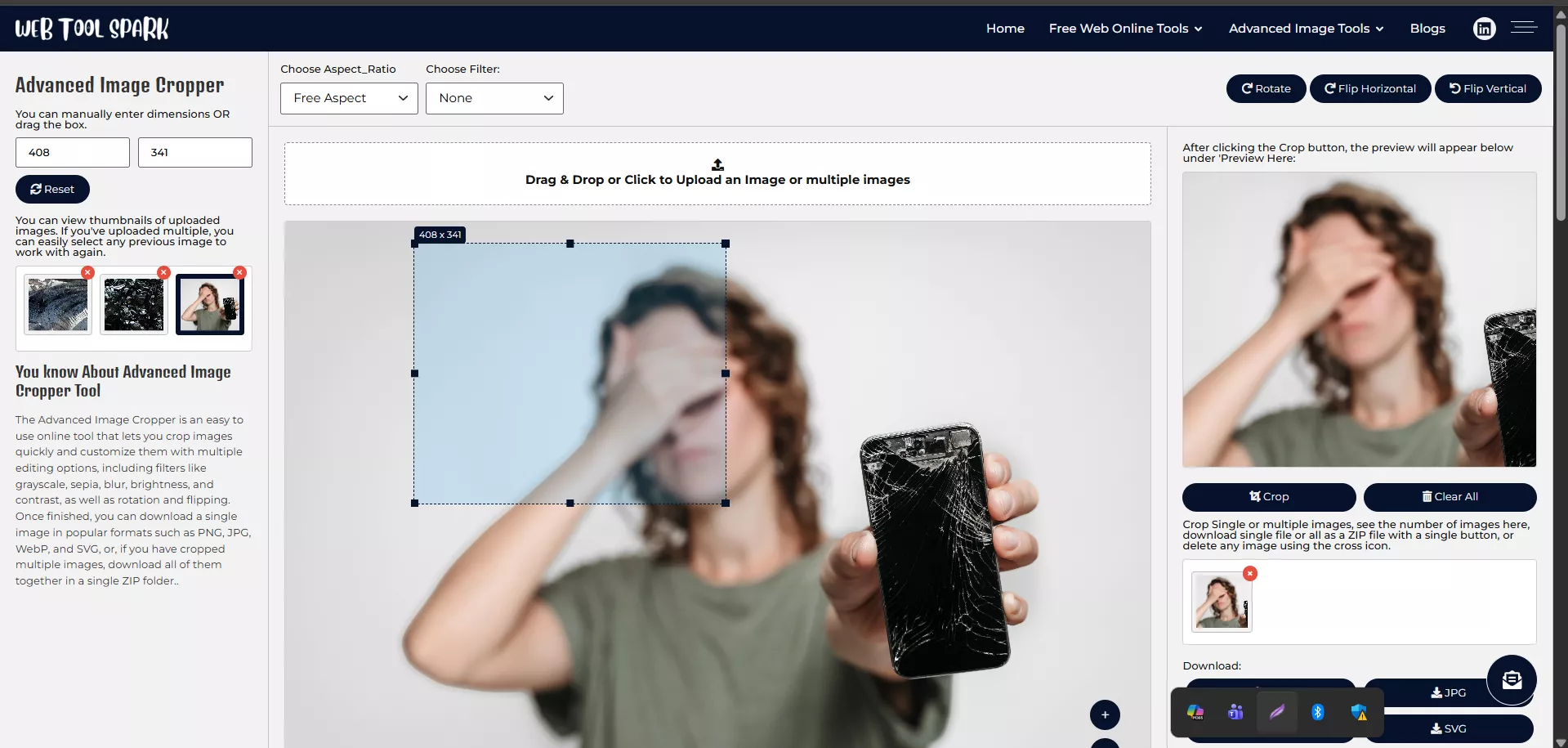
Task: Click the Rotate button
Action: 1266,88
